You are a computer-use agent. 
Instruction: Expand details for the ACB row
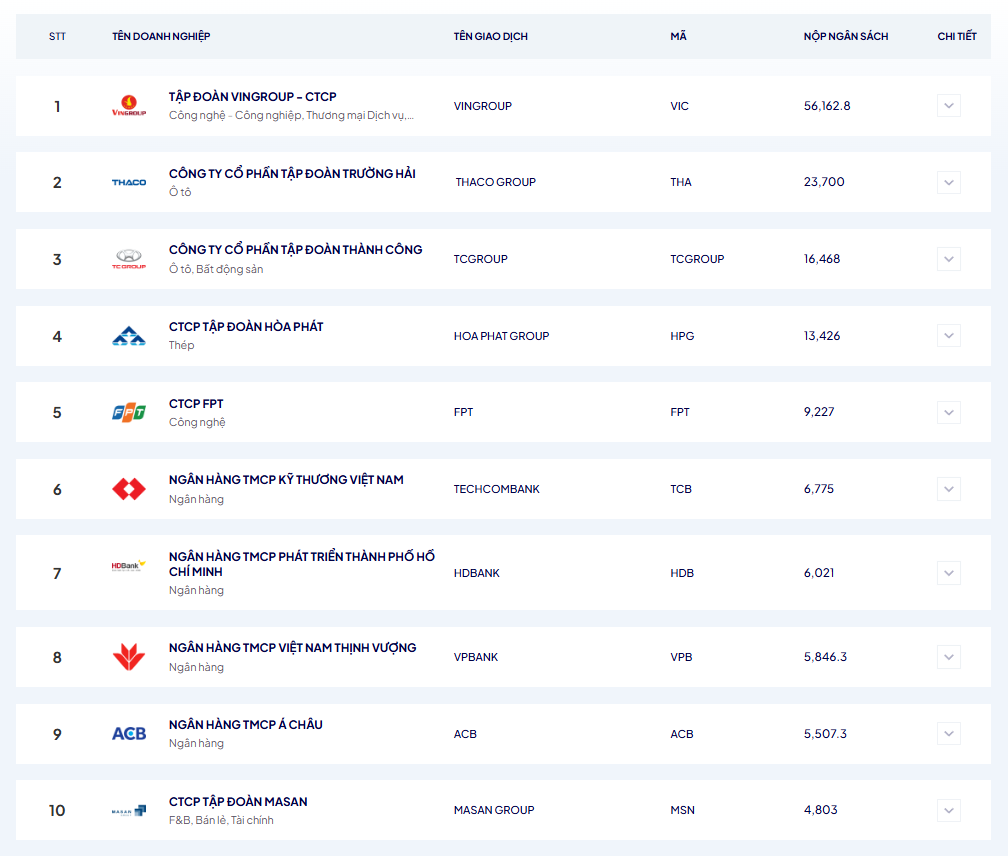click(x=949, y=734)
